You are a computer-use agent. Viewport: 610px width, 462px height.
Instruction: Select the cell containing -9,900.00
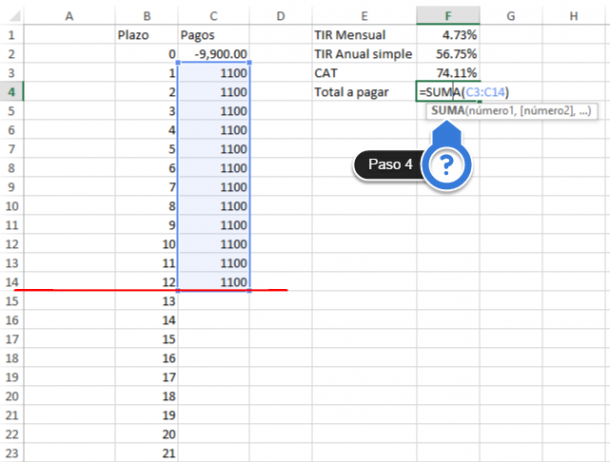213,53
